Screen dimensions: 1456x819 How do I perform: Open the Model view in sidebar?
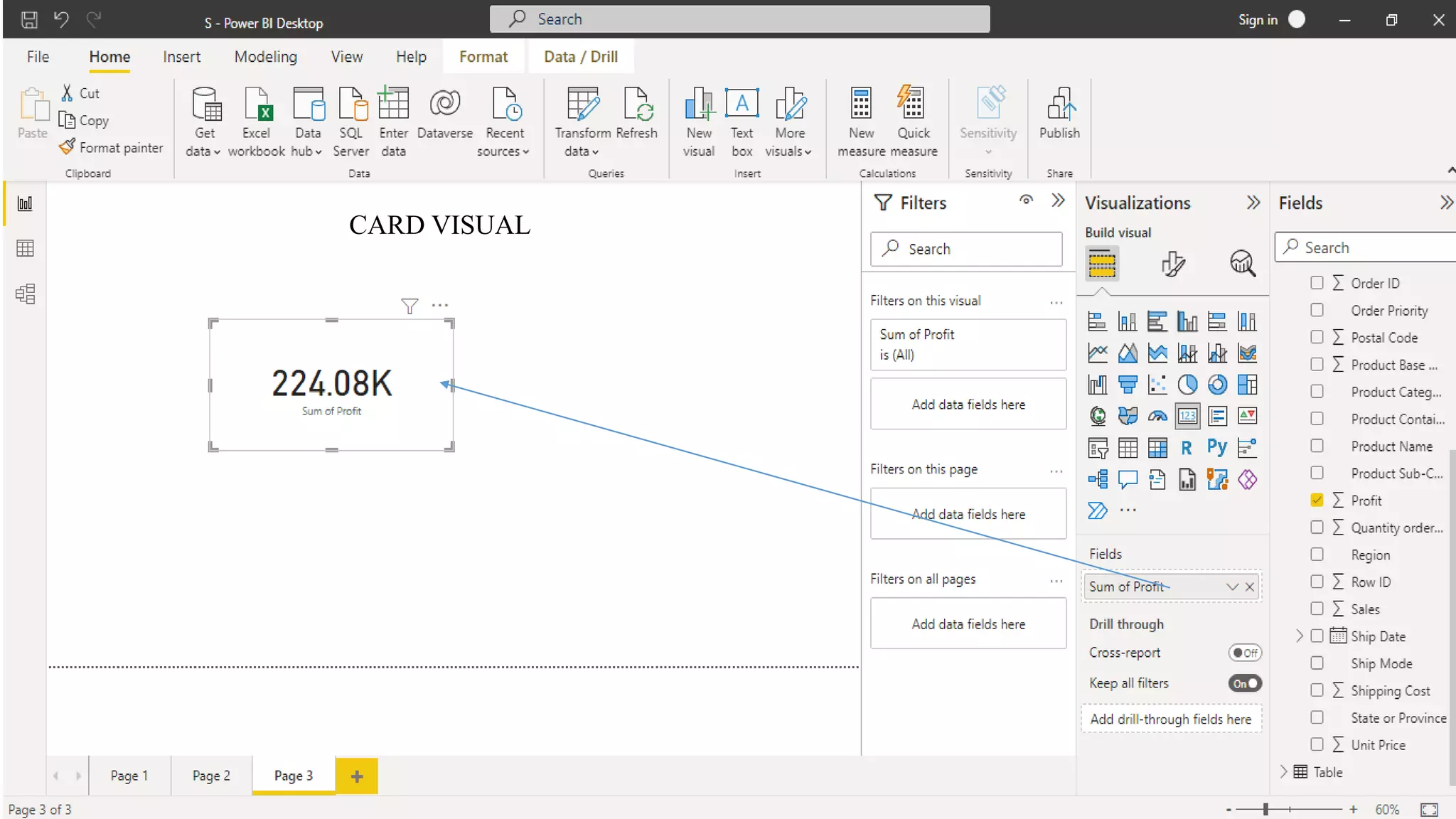[x=25, y=294]
